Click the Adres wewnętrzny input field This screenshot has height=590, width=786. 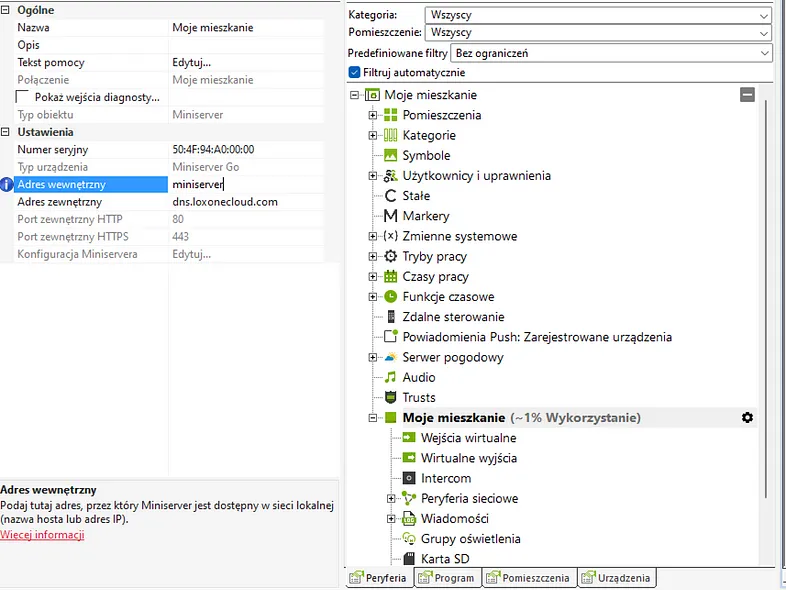(x=246, y=184)
